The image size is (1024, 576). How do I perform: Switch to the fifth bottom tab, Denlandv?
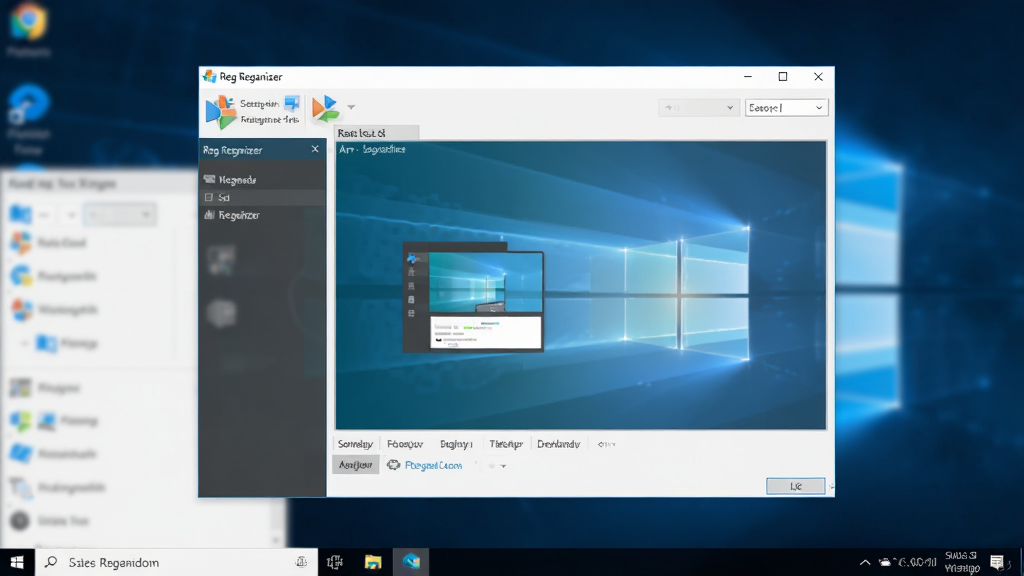coord(558,444)
